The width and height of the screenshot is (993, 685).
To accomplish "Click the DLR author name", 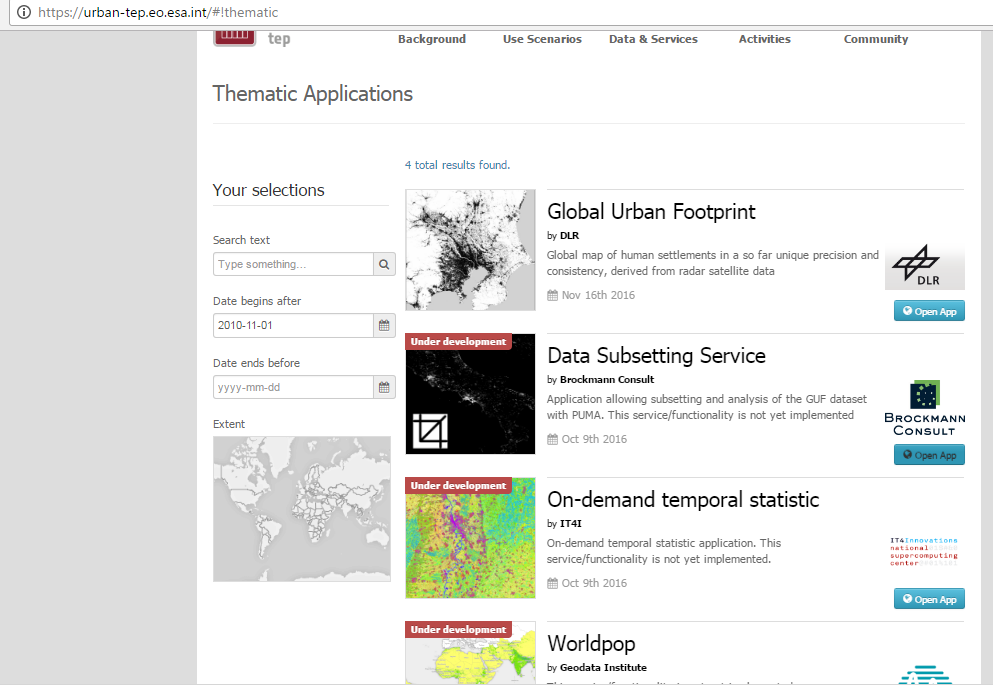I will coord(569,236).
